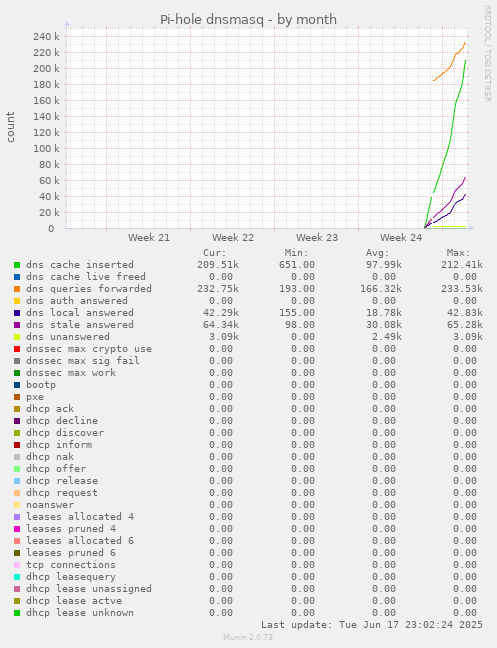Click the 232.75k current value

click(x=218, y=288)
